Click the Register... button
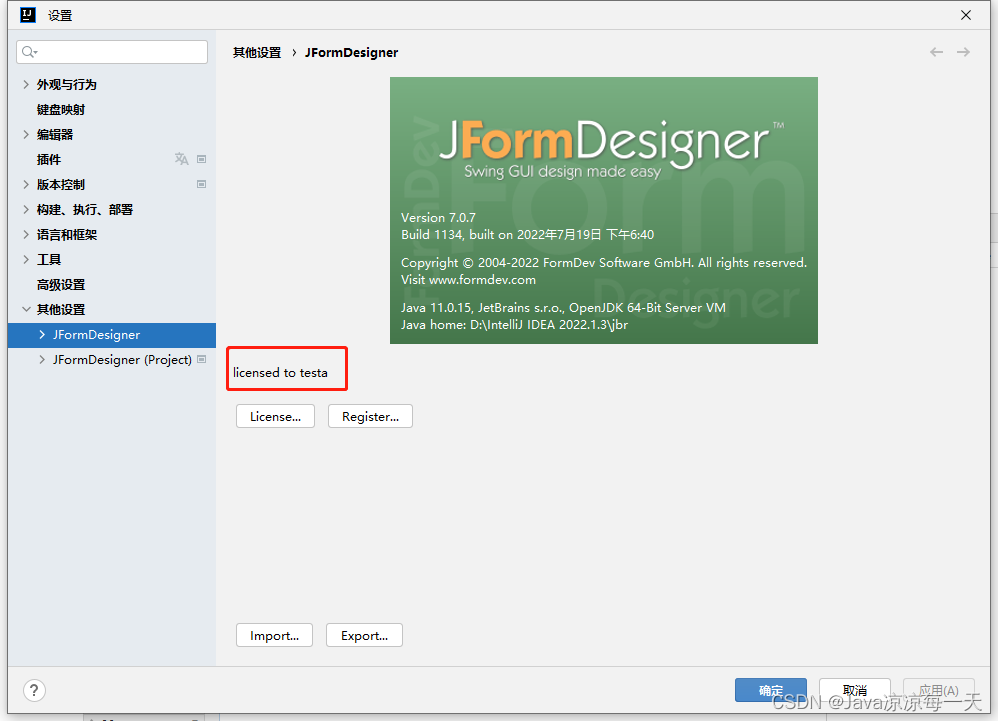 (370, 417)
